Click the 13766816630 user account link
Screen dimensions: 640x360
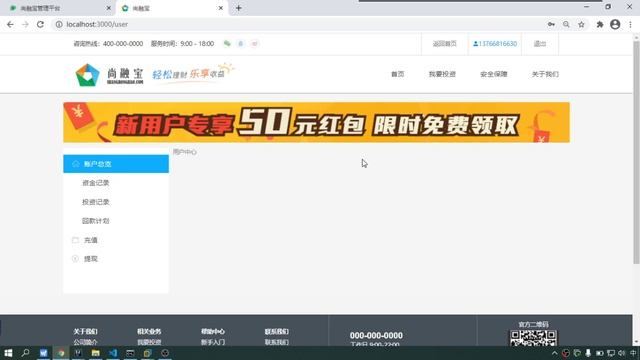click(x=495, y=44)
